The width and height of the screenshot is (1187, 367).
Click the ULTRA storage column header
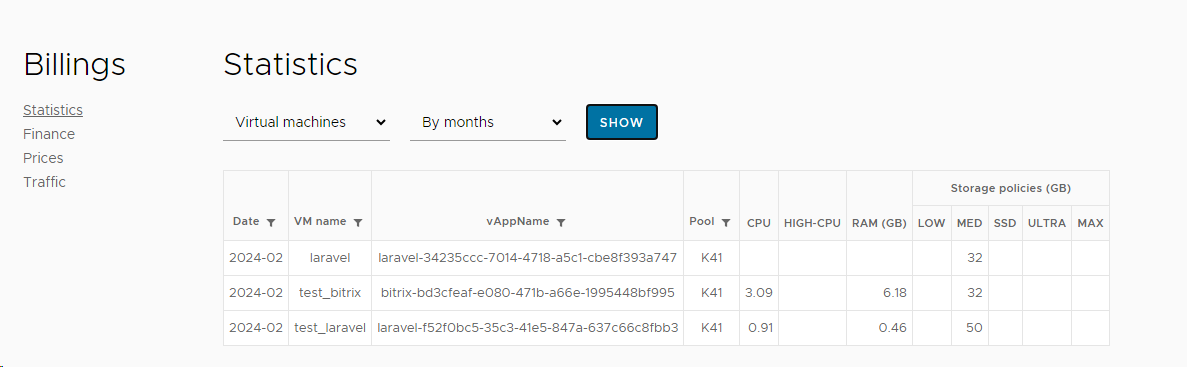1047,223
